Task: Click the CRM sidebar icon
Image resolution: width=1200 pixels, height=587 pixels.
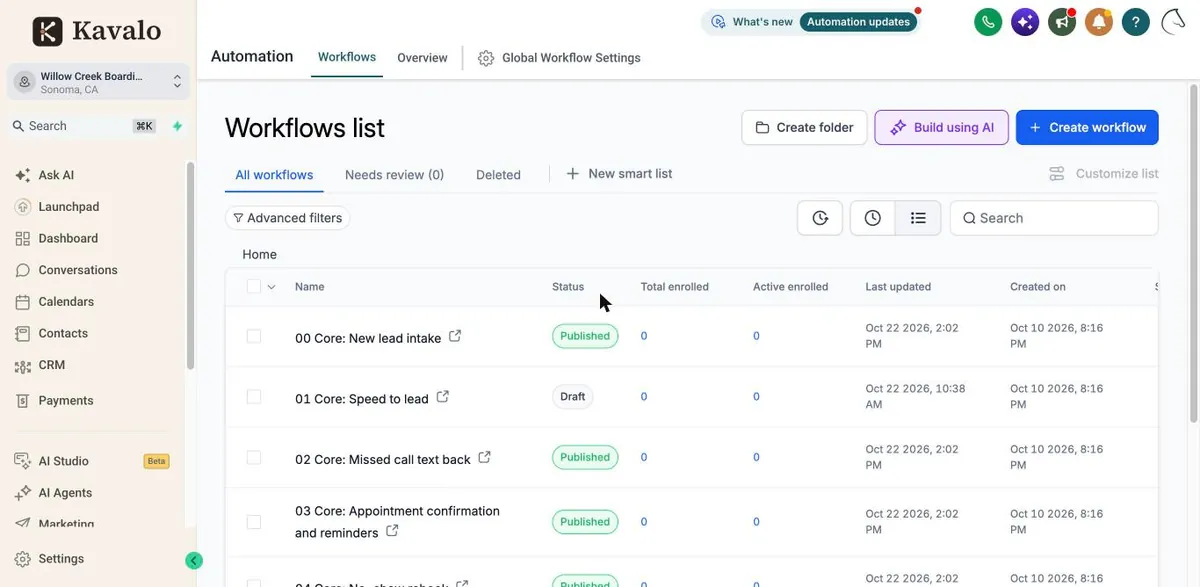Action: (23, 366)
